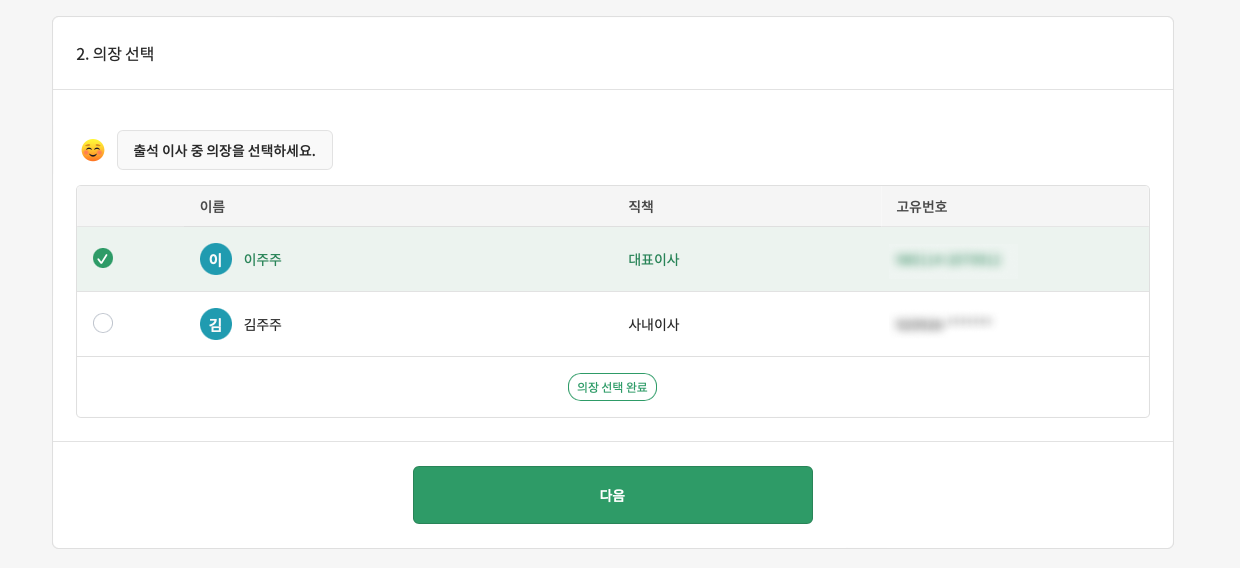Viewport: 1240px width, 568px height.
Task: Click the 이름 column header
Action: point(212,206)
